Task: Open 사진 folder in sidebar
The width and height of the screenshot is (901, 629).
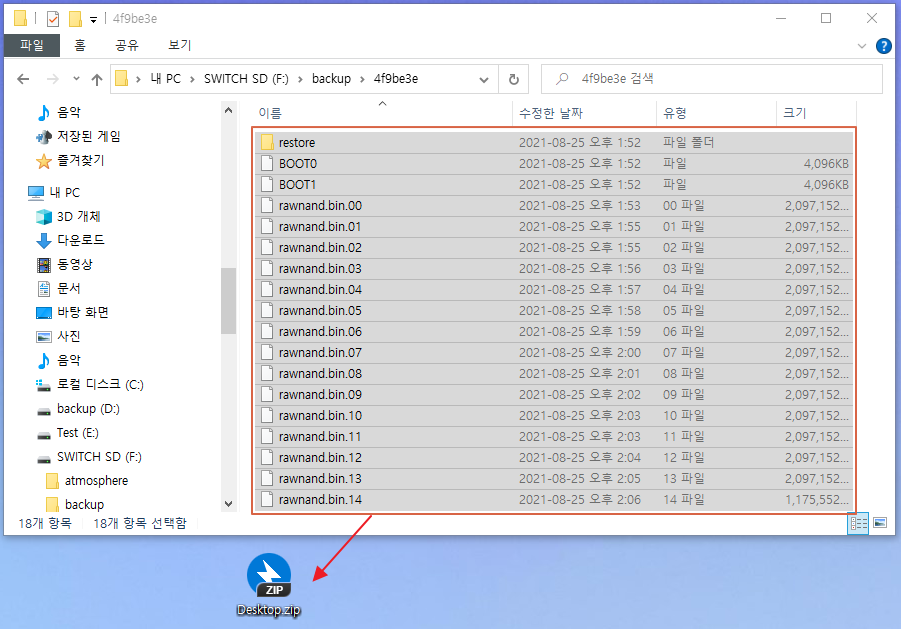Action: (58, 336)
